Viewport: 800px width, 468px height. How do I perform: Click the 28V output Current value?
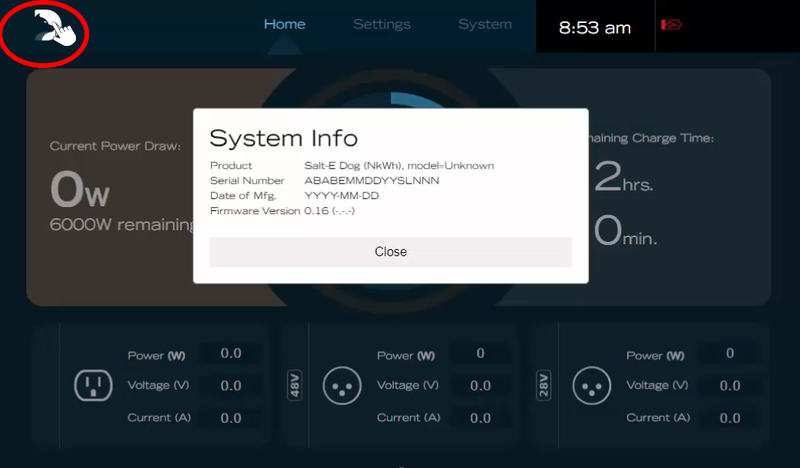729,418
